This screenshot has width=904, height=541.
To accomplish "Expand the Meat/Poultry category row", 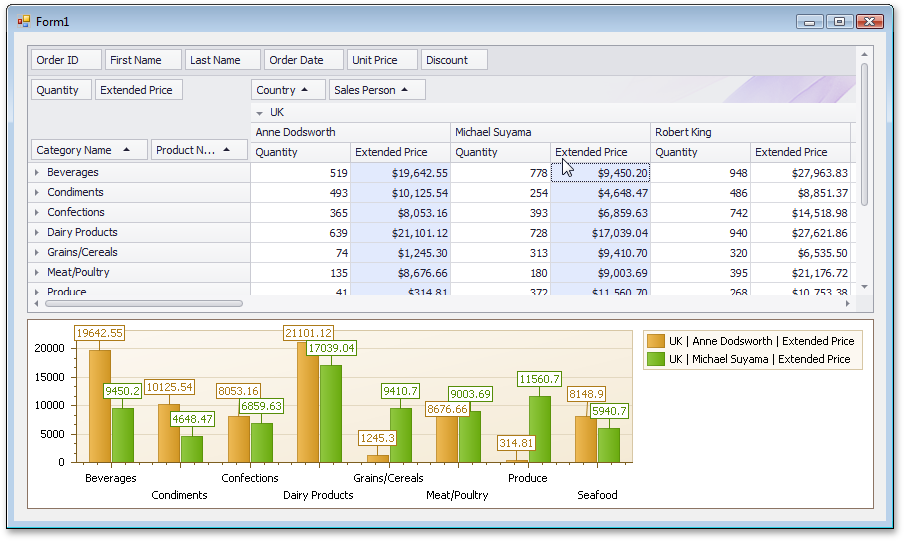I will point(37,272).
